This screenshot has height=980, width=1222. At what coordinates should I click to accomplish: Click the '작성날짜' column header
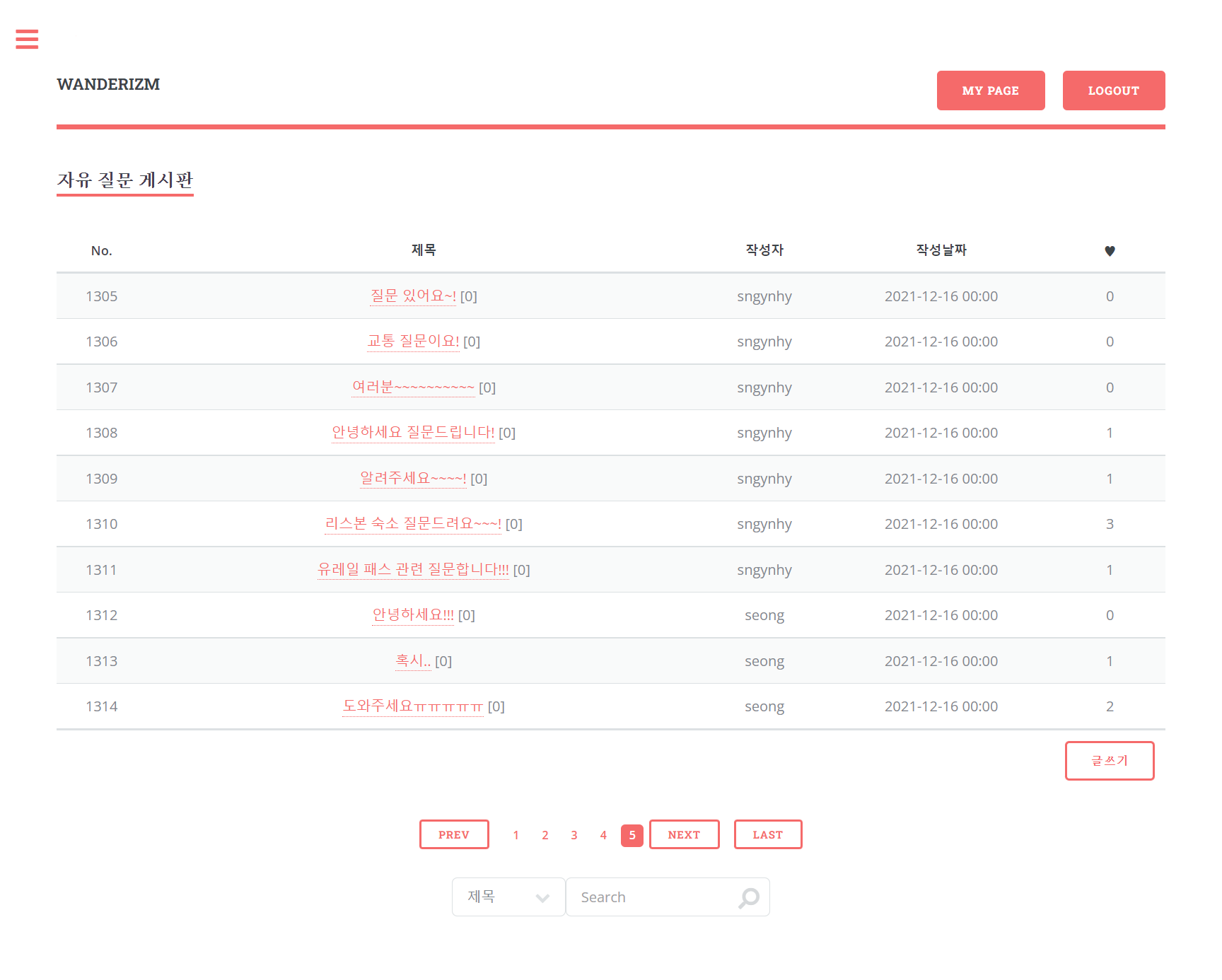941,250
